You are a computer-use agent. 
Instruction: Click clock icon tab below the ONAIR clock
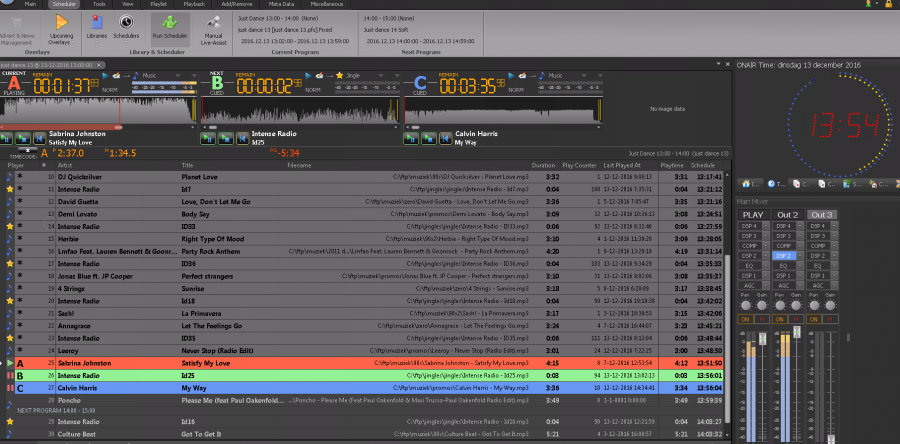[x=772, y=184]
